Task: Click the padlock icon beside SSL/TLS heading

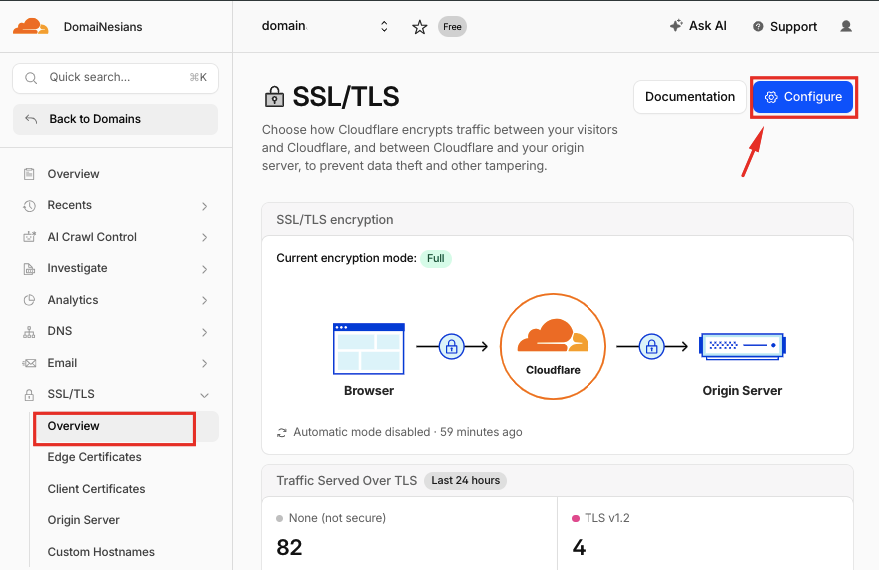Action: [x=274, y=96]
